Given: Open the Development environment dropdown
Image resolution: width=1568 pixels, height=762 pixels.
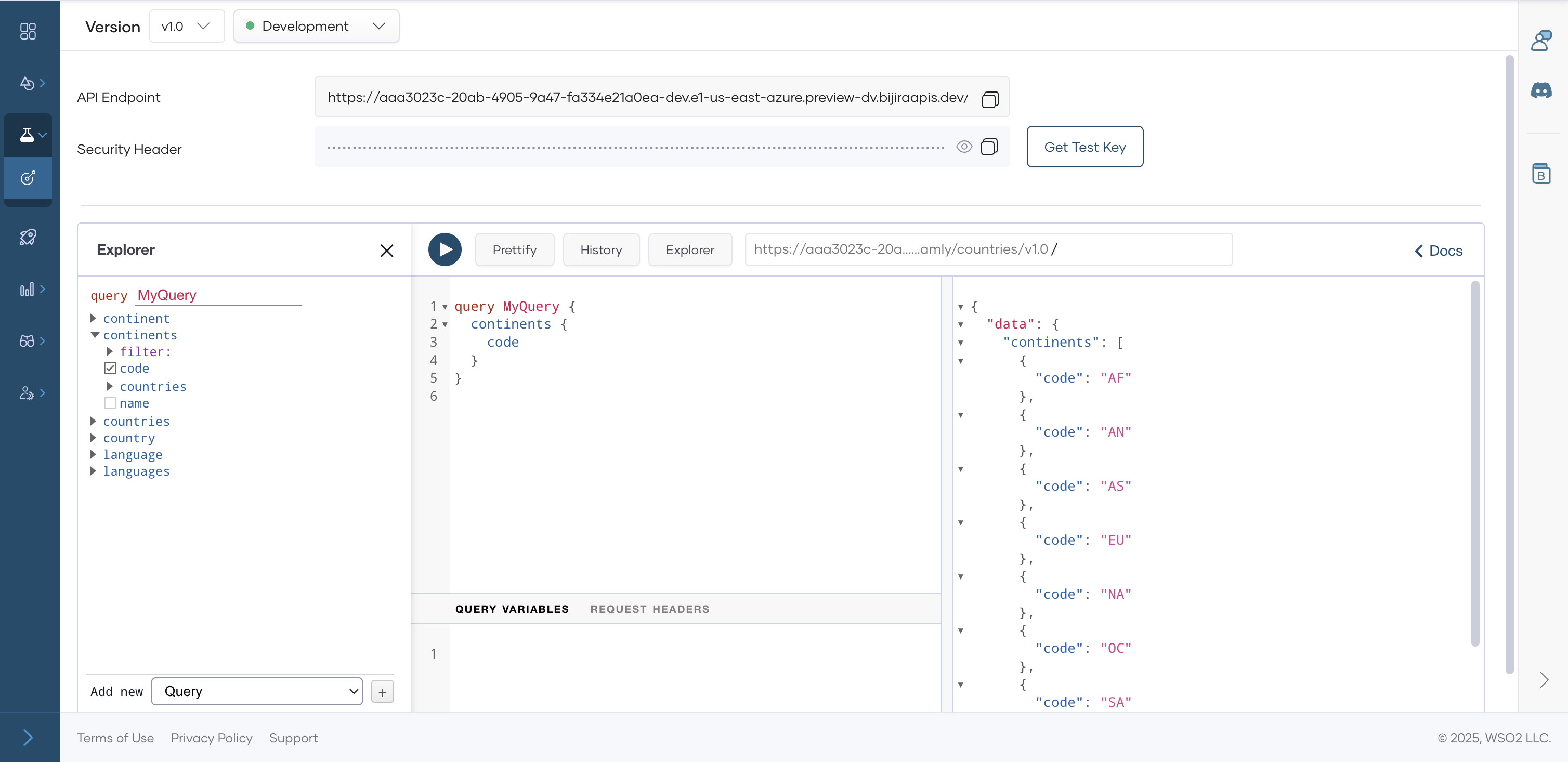Looking at the screenshot, I should (x=316, y=26).
